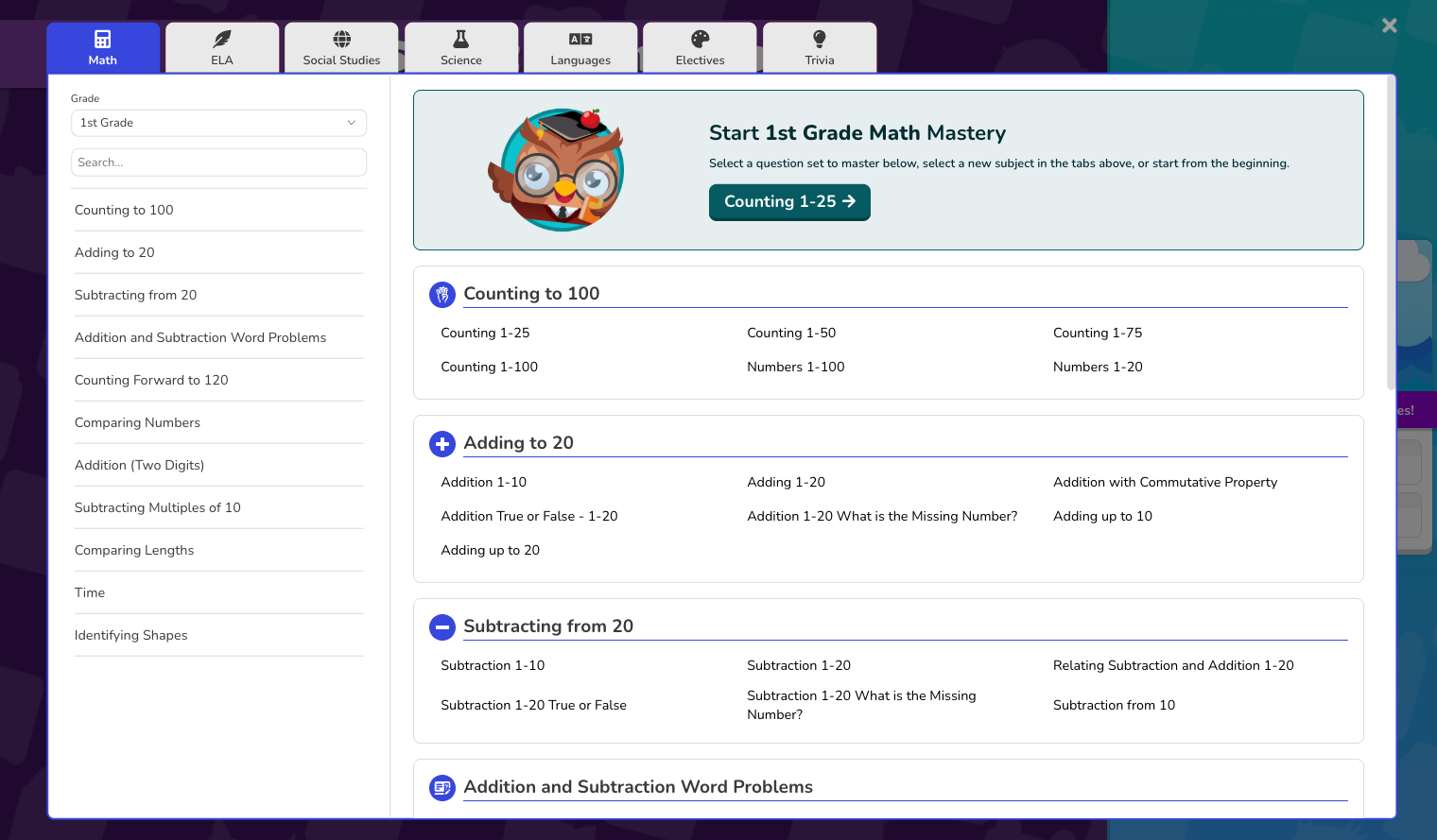Click the Math calculator icon
This screenshot has width=1437, height=840.
click(x=103, y=39)
